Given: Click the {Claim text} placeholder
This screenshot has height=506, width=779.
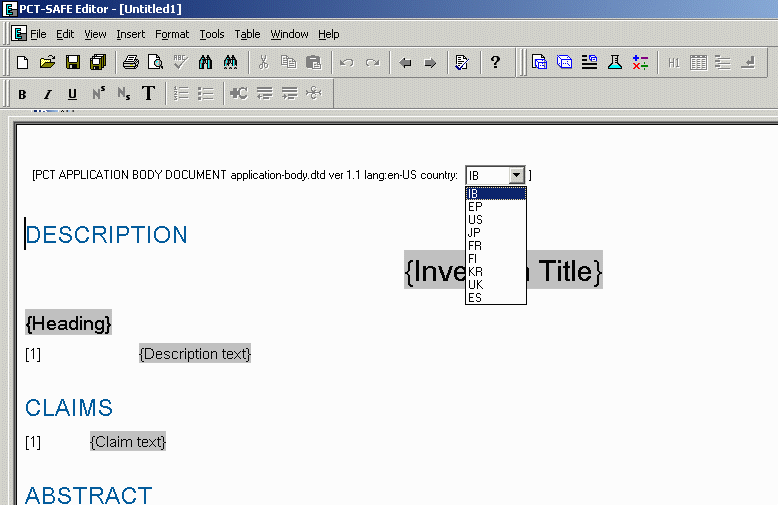Looking at the screenshot, I should pyautogui.click(x=128, y=442).
